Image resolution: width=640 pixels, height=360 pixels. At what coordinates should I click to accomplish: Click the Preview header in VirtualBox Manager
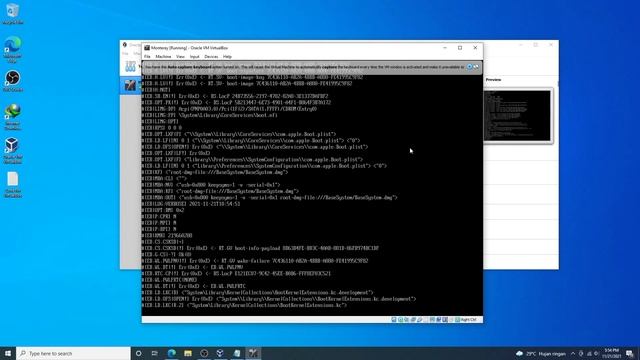coord(493,80)
